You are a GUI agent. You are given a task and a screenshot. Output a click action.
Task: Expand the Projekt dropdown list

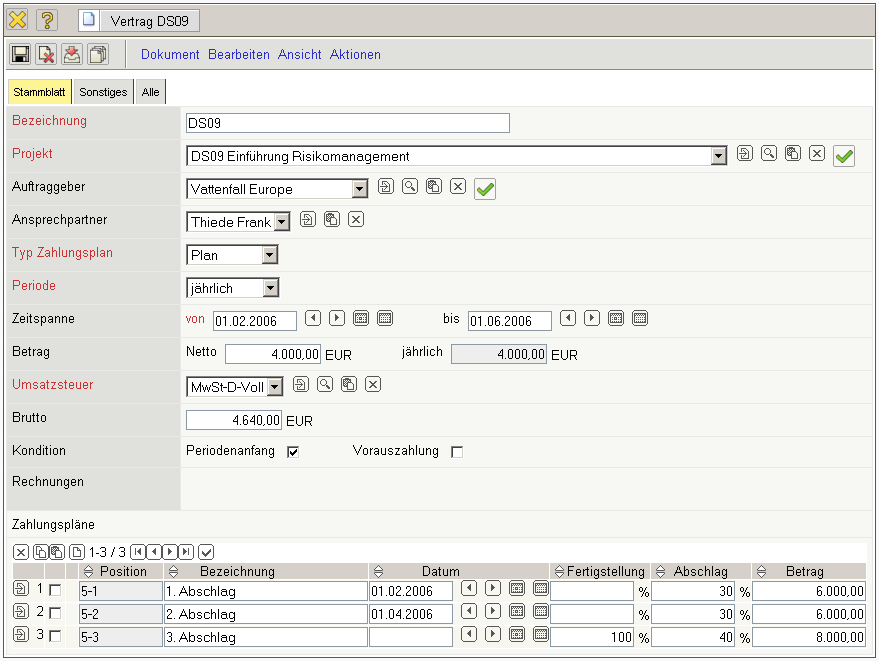click(718, 156)
